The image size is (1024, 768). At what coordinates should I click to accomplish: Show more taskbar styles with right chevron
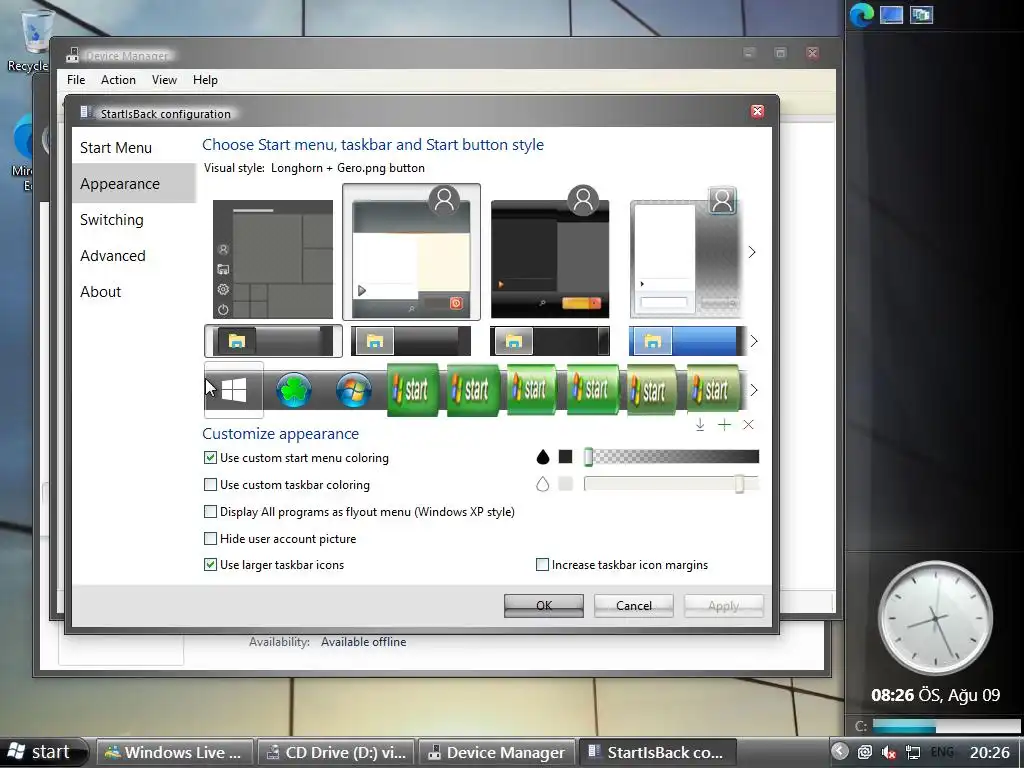(754, 341)
